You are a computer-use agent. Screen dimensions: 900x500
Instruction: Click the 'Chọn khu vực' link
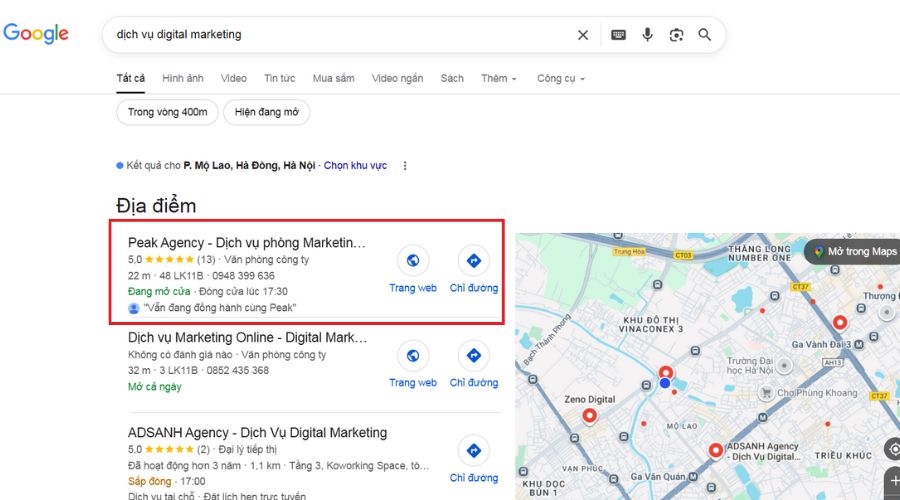355,166
